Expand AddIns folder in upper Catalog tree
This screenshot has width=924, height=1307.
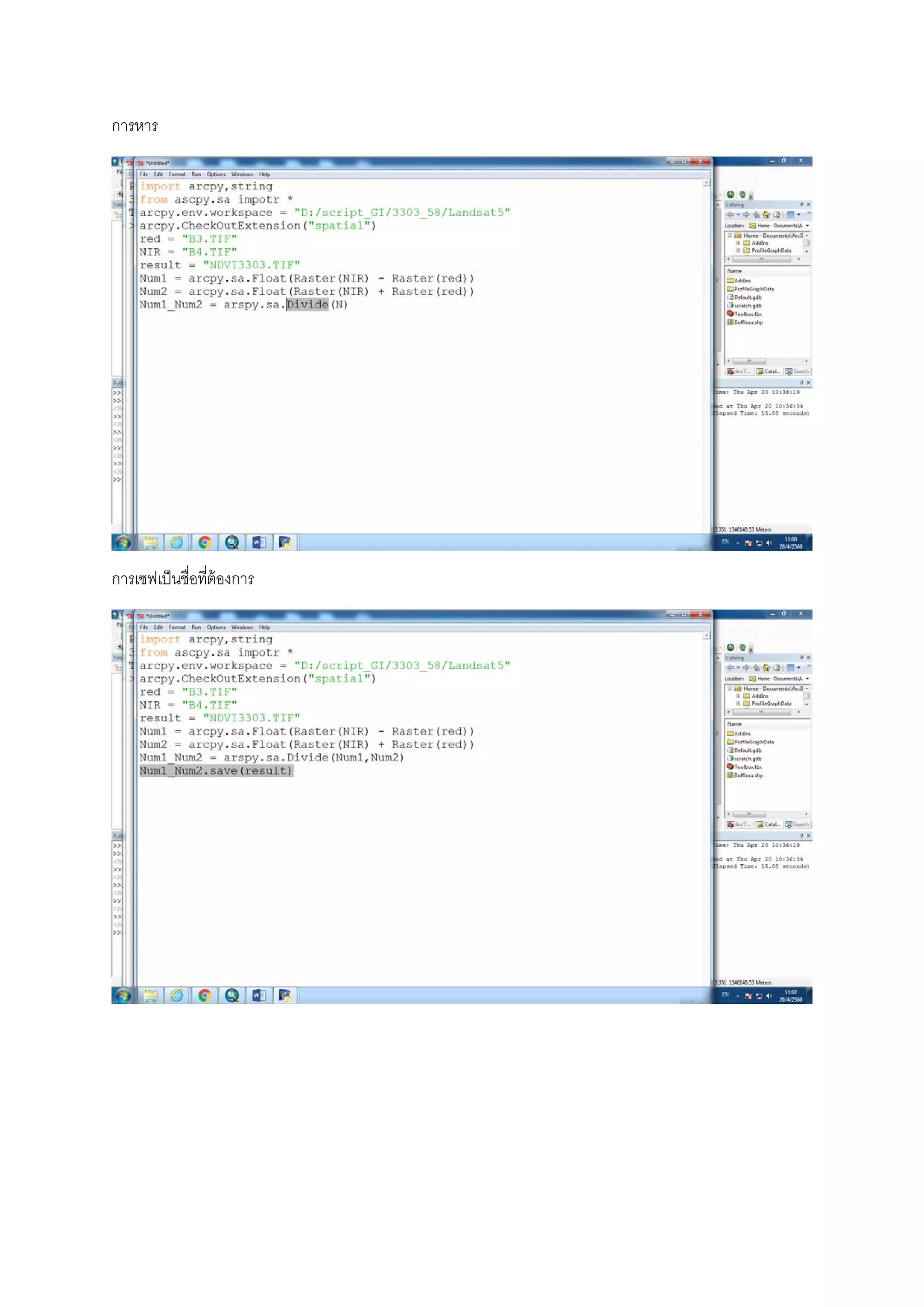[x=738, y=243]
